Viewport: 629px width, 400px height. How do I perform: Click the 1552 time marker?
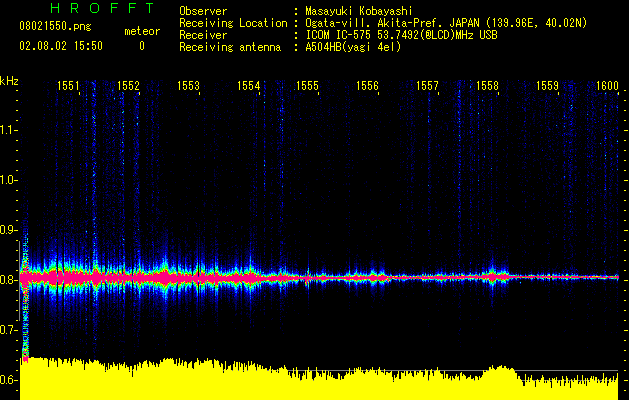[x=128, y=85]
